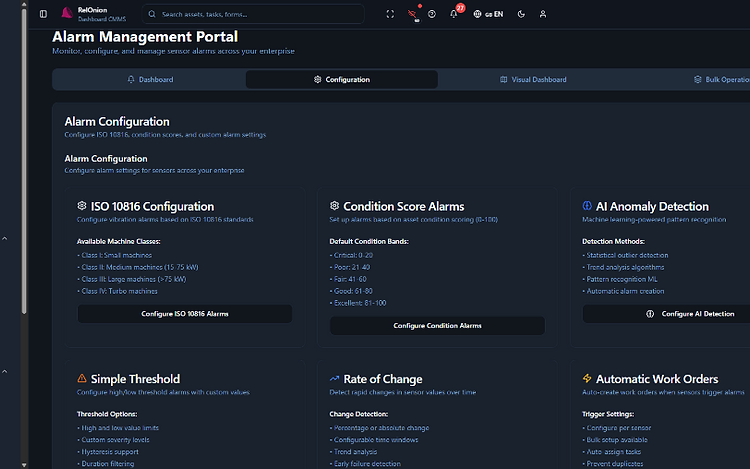750x469 pixels.
Task: Click the upper collapse chevron in left strip
Action: click(x=5, y=238)
